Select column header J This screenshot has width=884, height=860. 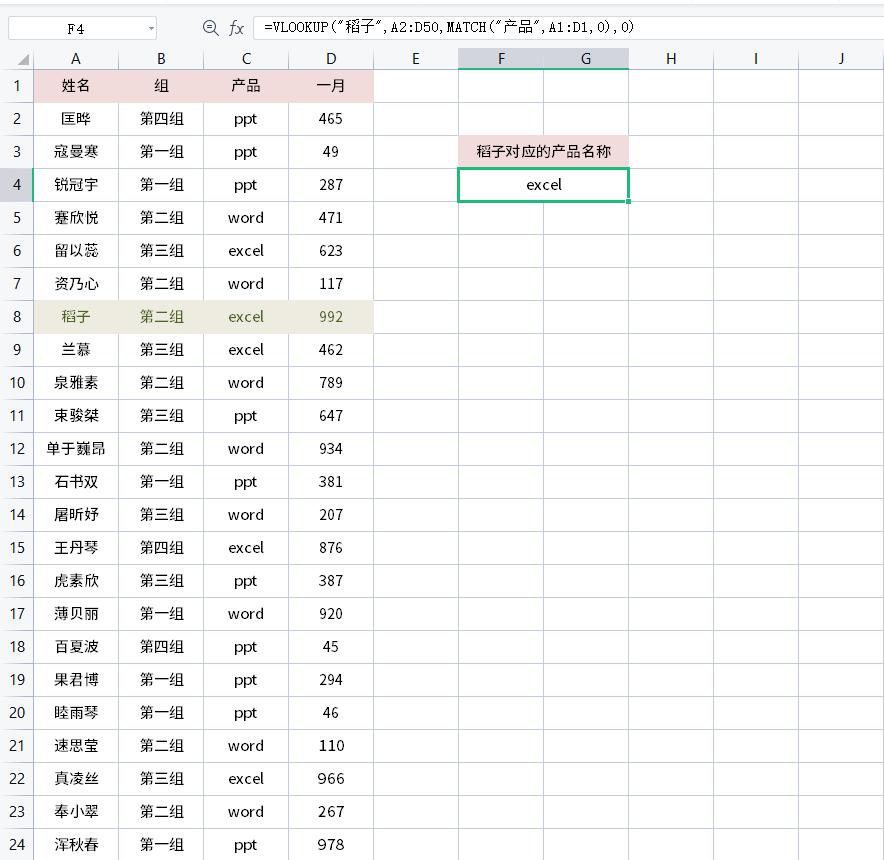(840, 60)
